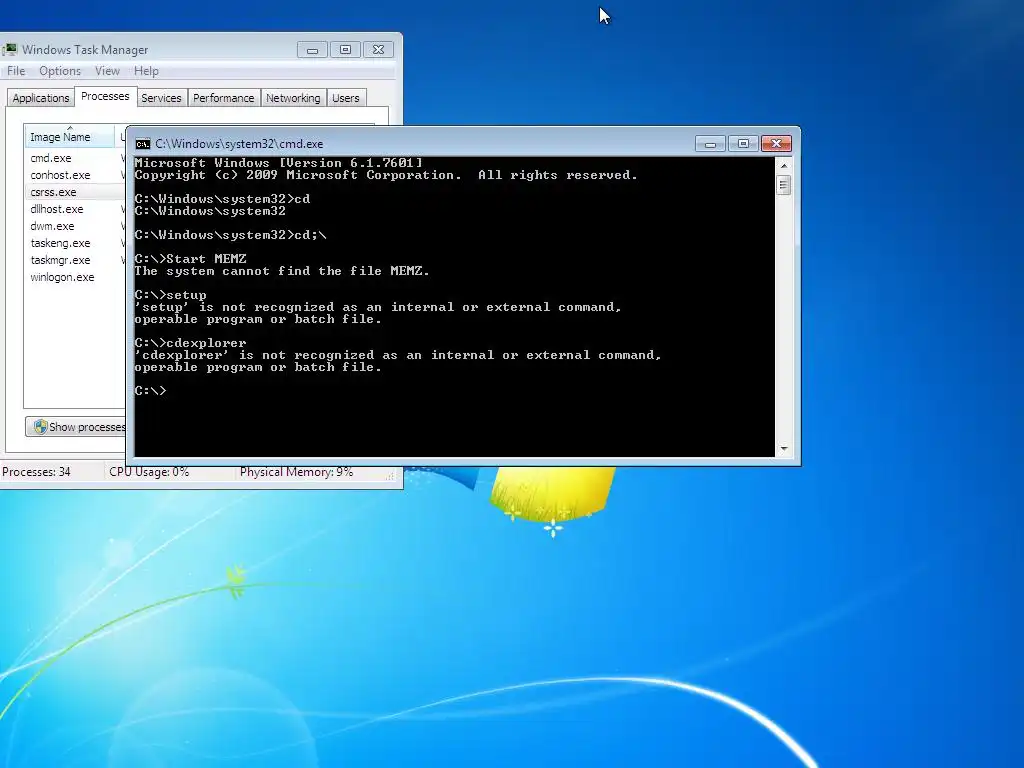
Task: Click the cmd vertical scrollbar thumb
Action: tap(784, 185)
